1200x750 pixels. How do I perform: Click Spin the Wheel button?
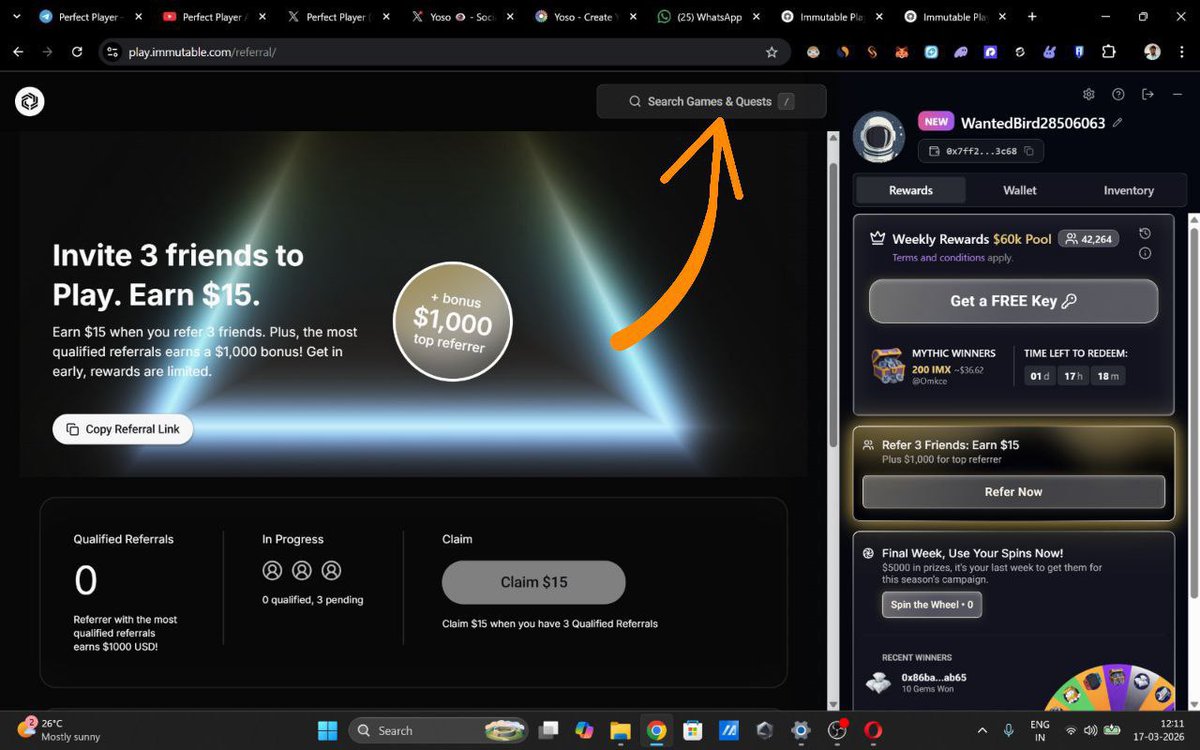(931, 604)
